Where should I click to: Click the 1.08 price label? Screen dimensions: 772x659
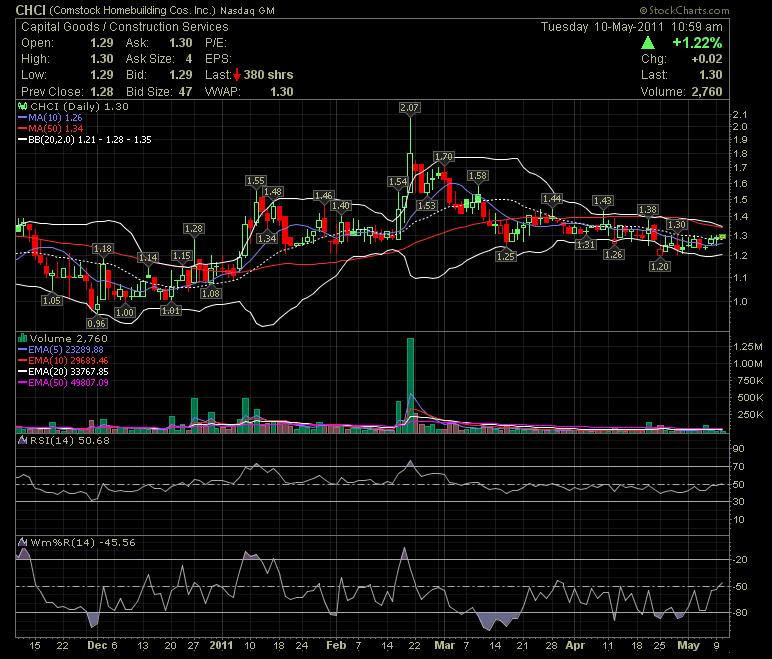(x=211, y=293)
